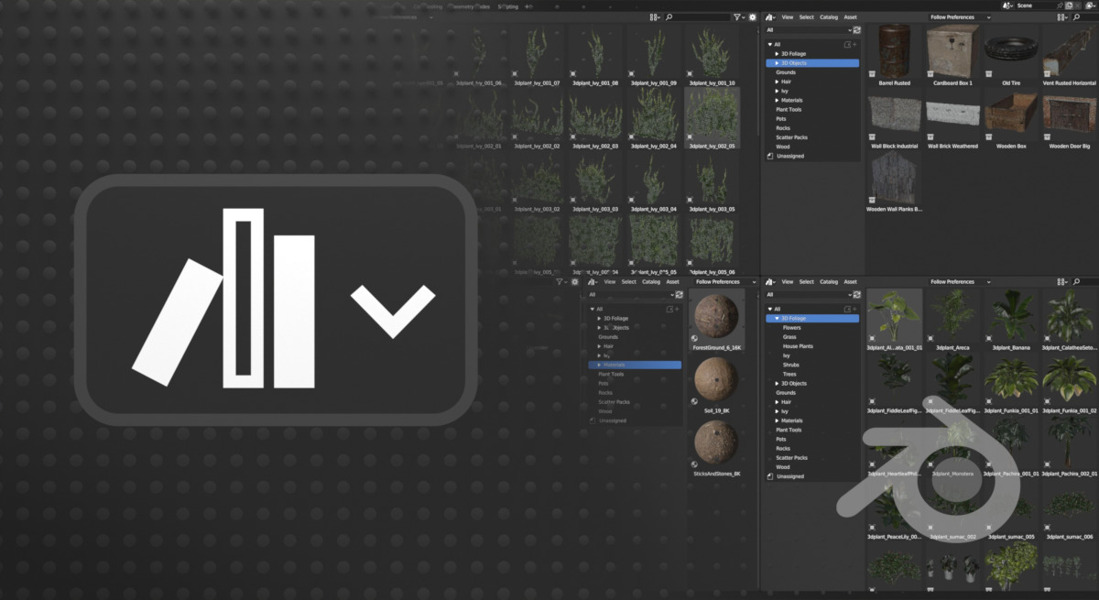Open display mode options in Ivy browser
1099x600 pixels.
coord(654,17)
